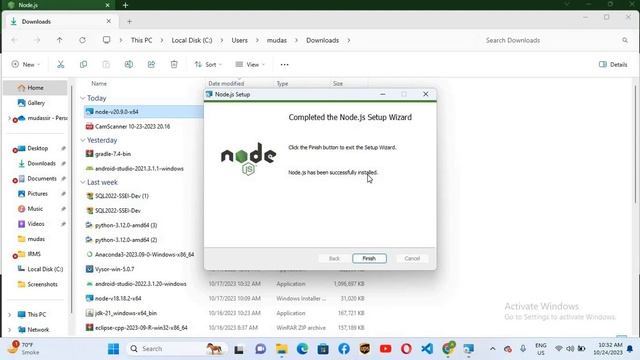Viewport: 640px width, 360px height.
Task: Open Visual Studio Code from taskbar
Action: (427, 349)
